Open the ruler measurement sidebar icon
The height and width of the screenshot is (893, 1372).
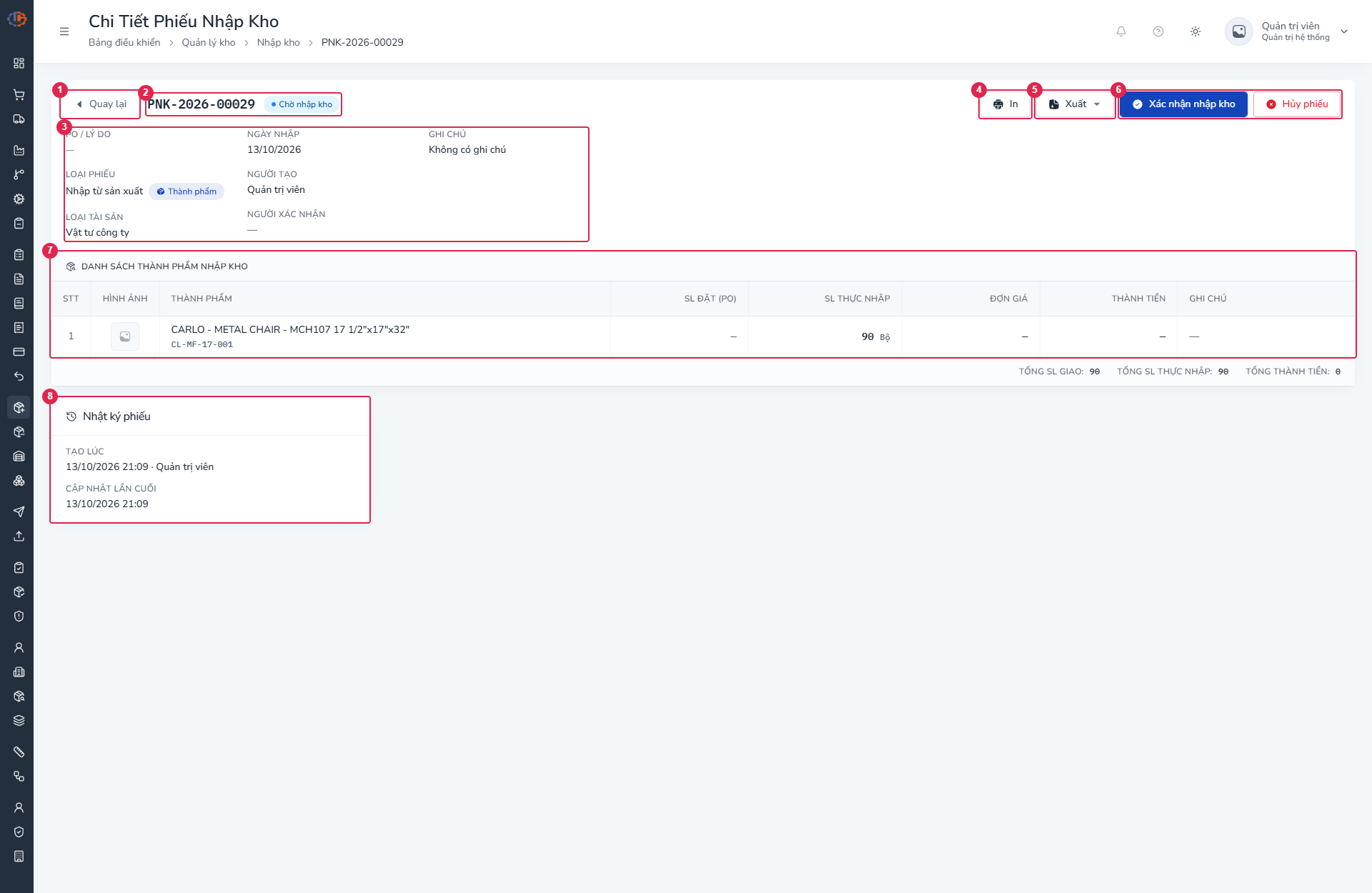click(19, 752)
